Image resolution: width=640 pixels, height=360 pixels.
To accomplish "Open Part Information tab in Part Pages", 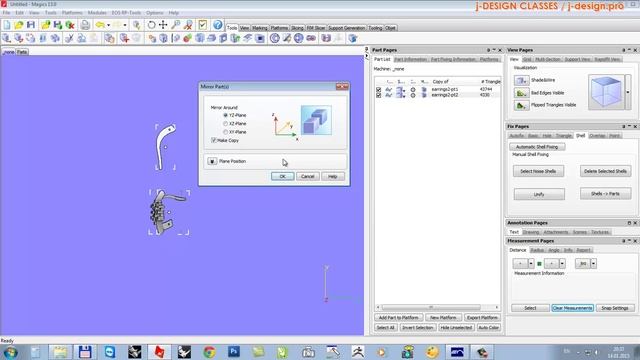I will [410, 59].
